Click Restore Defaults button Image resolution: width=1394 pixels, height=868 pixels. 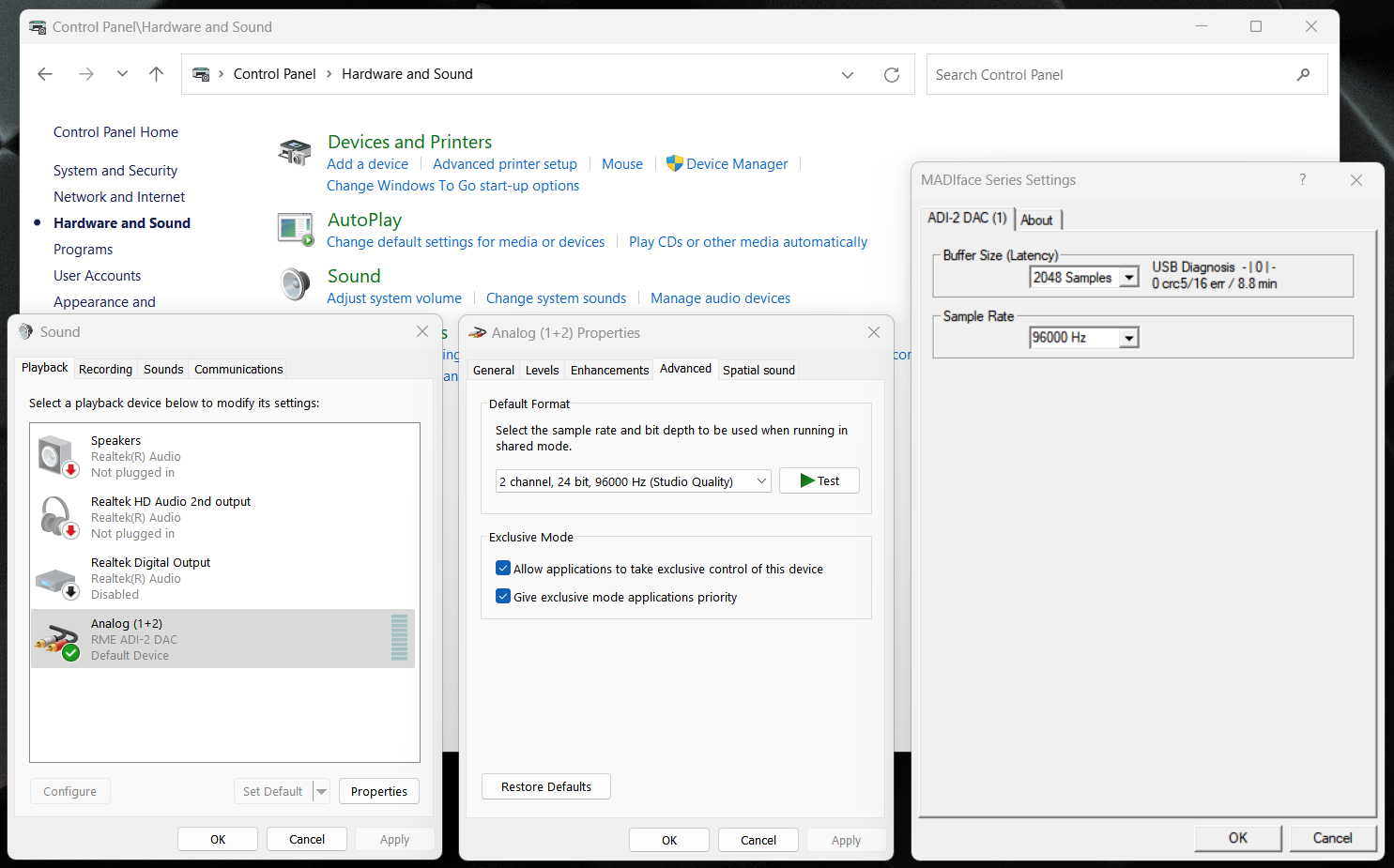pos(546,786)
